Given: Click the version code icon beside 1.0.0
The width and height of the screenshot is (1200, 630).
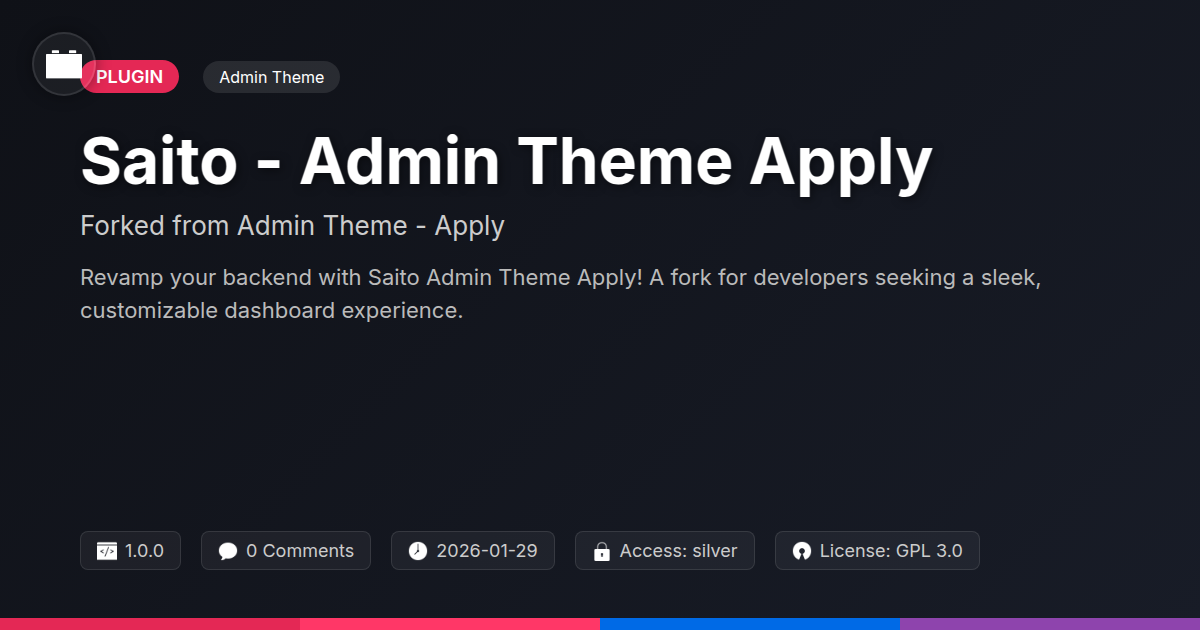Looking at the screenshot, I should [106, 551].
